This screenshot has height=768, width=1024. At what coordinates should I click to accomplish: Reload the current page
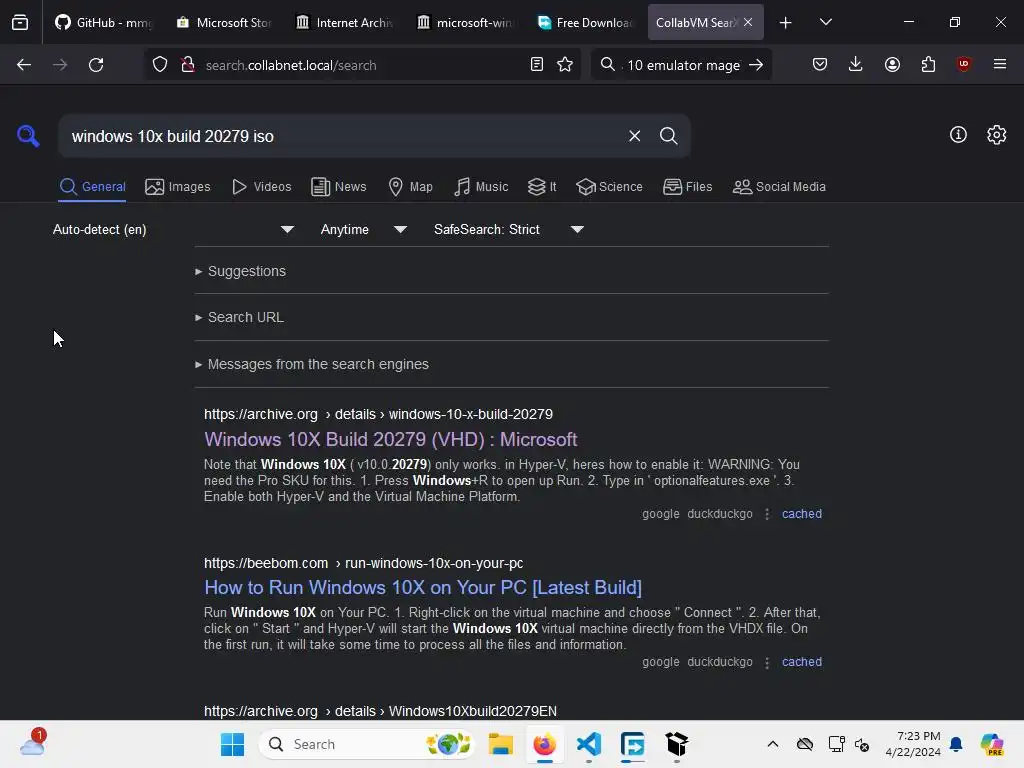pos(96,65)
